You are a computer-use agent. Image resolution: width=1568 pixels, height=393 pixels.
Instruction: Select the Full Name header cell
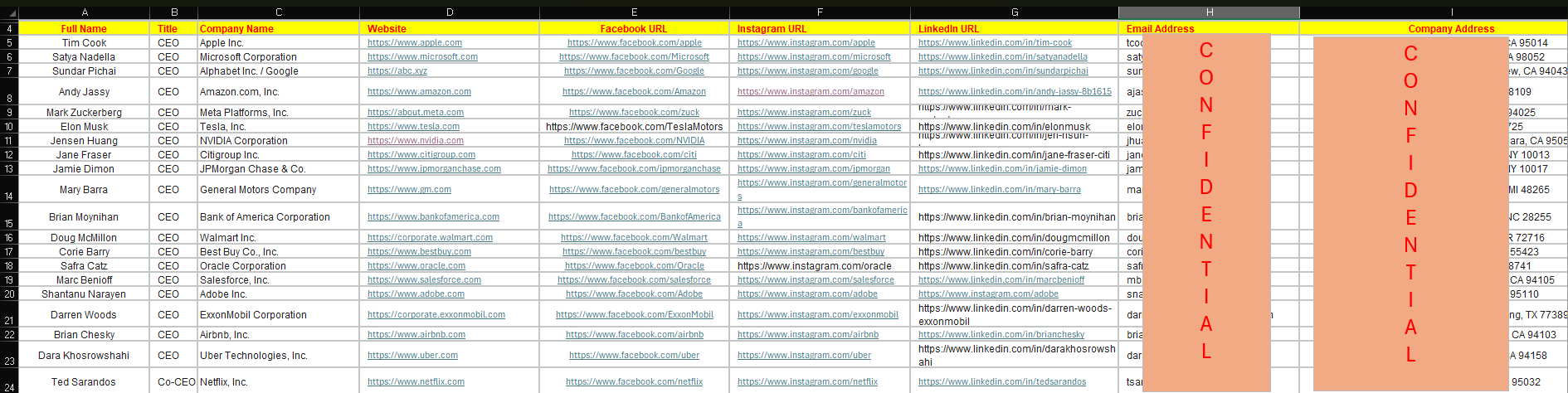(84, 28)
